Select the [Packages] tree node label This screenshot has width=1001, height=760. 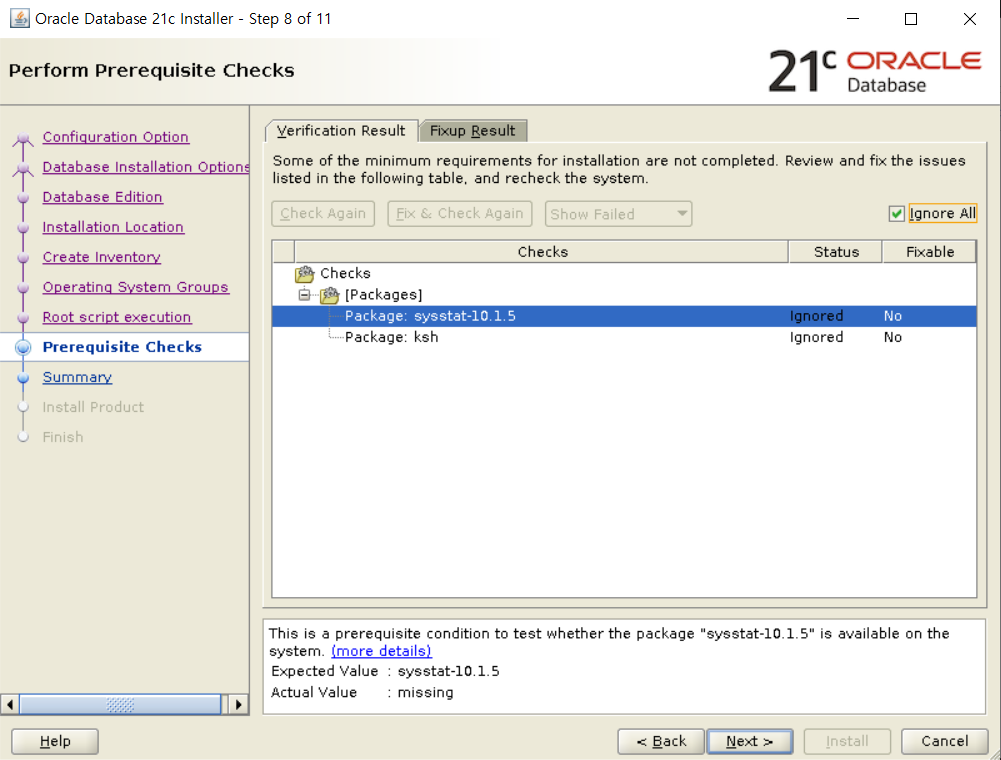tap(384, 295)
